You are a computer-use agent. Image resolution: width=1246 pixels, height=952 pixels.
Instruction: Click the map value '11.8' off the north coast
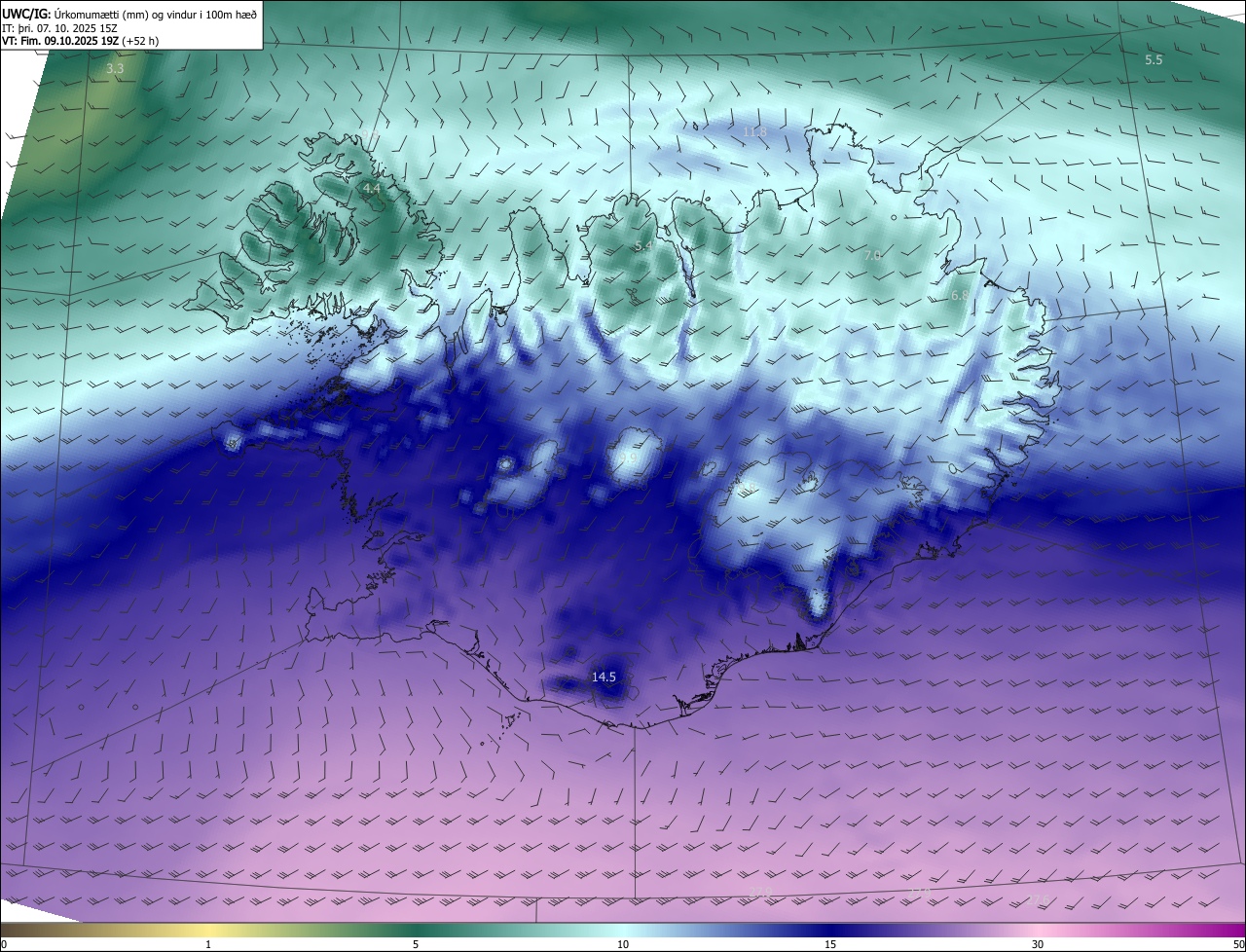[x=754, y=131]
